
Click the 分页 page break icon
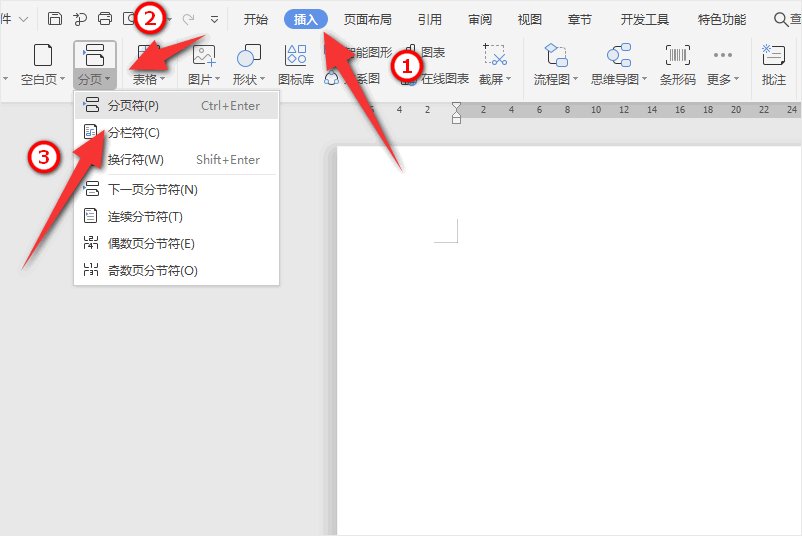coord(95,55)
